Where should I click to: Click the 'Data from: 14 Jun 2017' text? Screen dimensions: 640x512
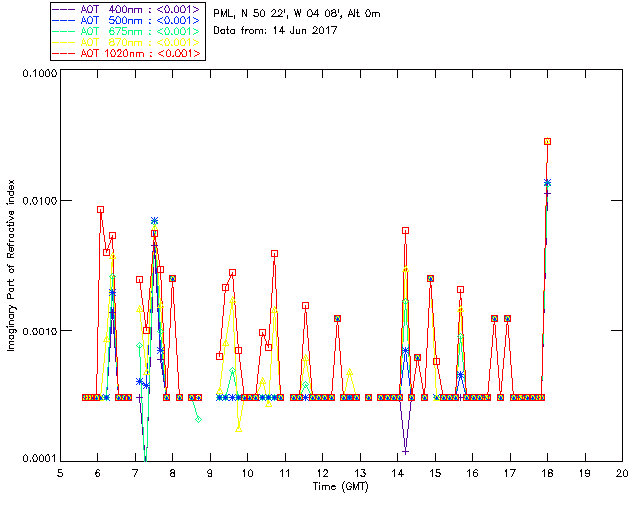coord(276,30)
